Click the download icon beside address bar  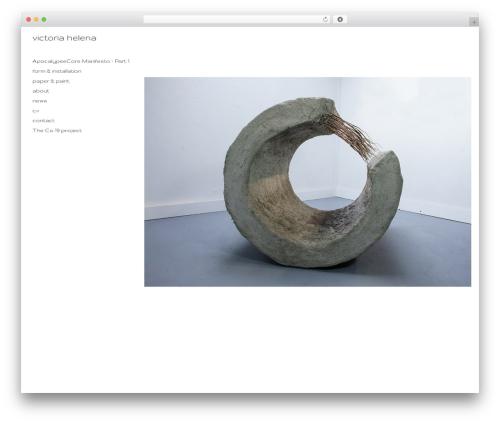[x=340, y=20]
